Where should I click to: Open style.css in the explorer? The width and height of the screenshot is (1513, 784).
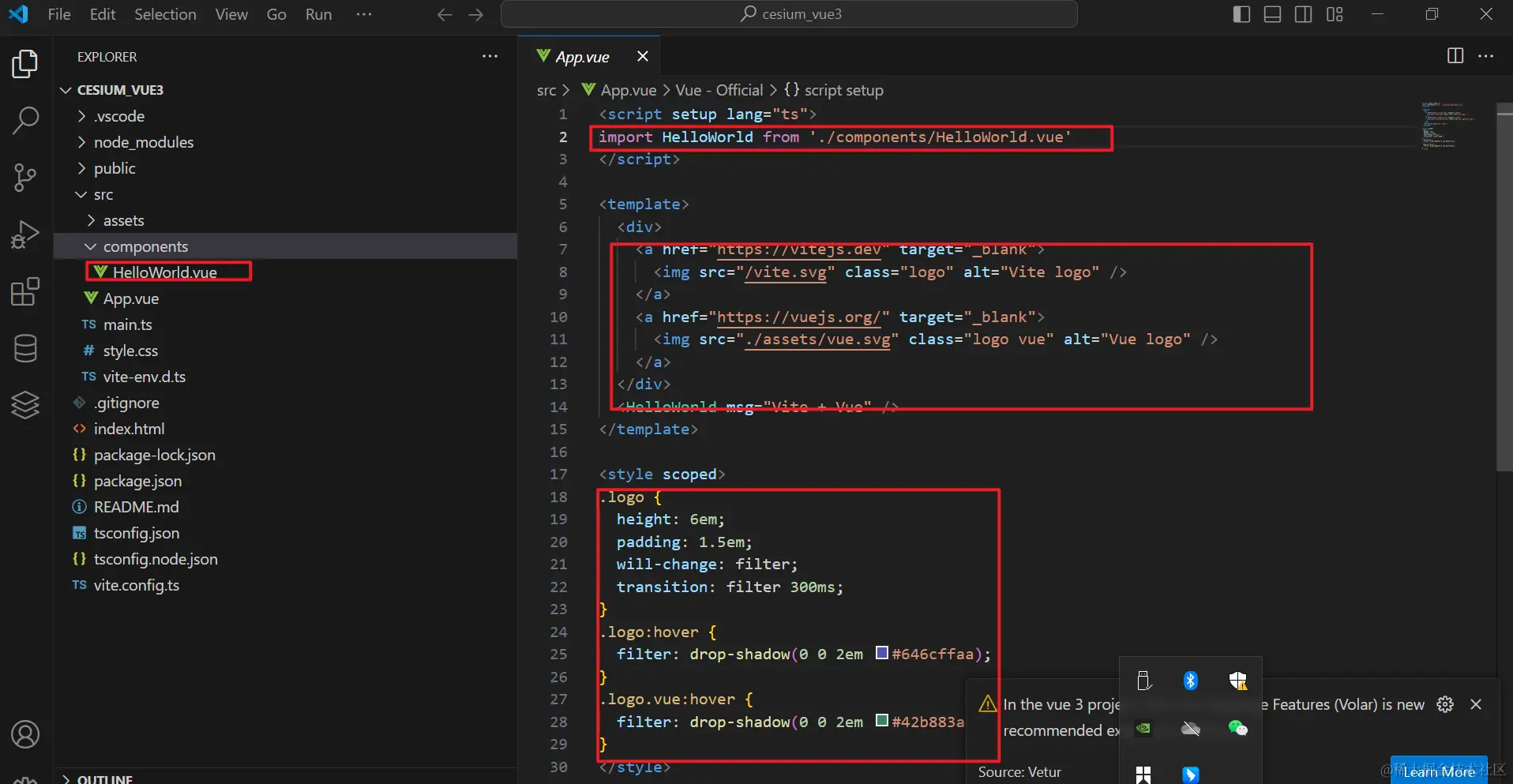pyautogui.click(x=130, y=351)
